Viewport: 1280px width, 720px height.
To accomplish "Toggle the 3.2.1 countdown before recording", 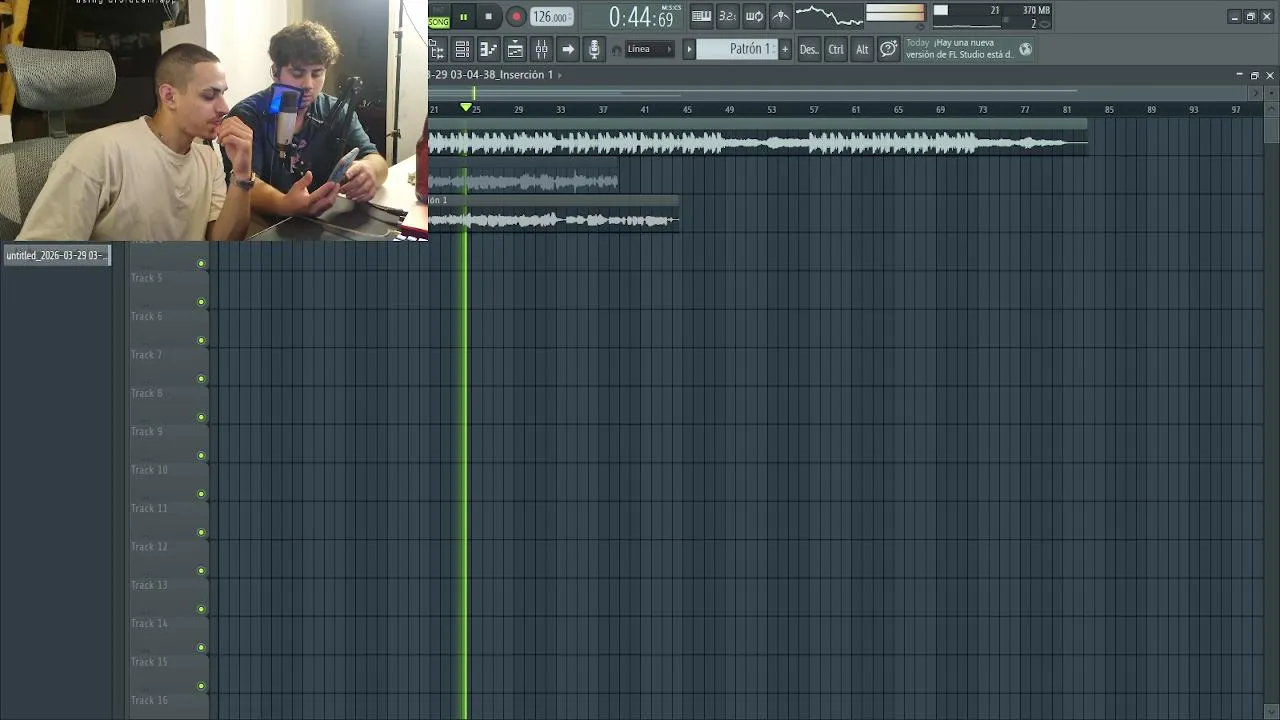I will click(727, 16).
